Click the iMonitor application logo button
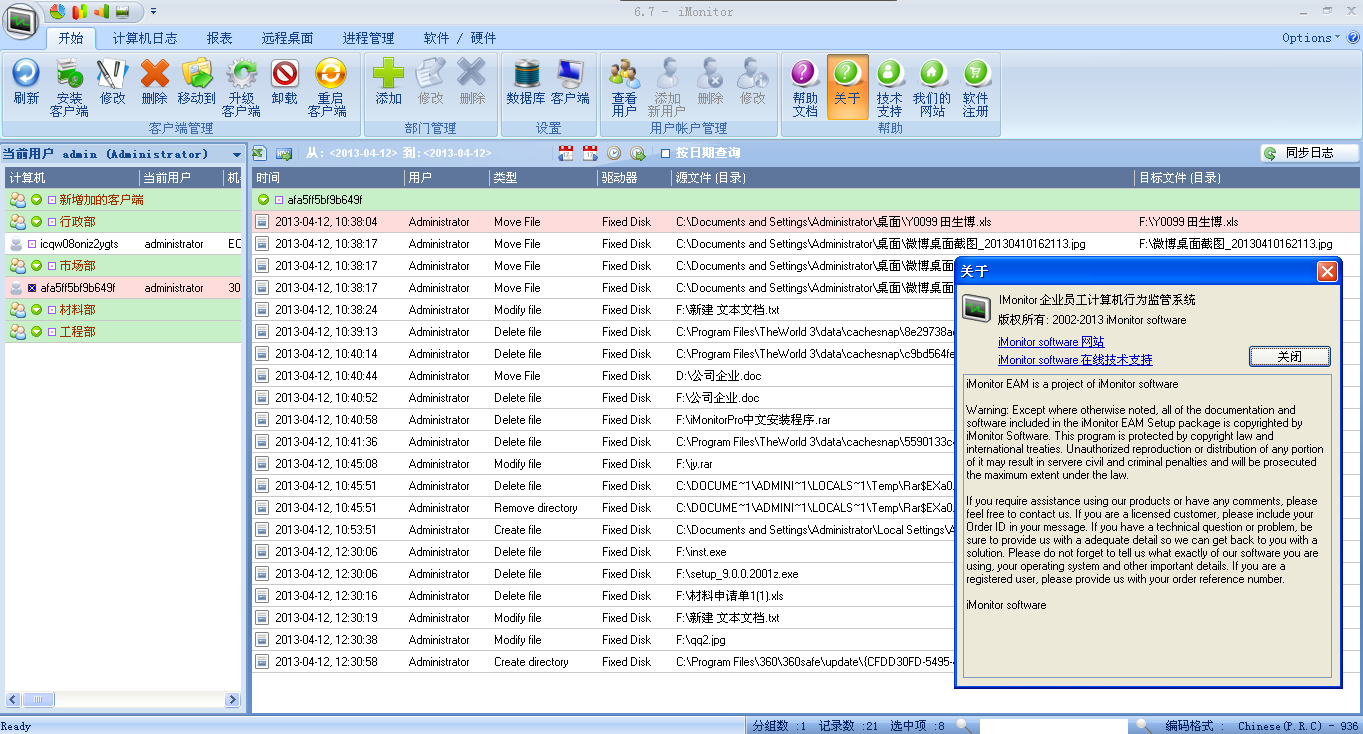 pyautogui.click(x=23, y=22)
